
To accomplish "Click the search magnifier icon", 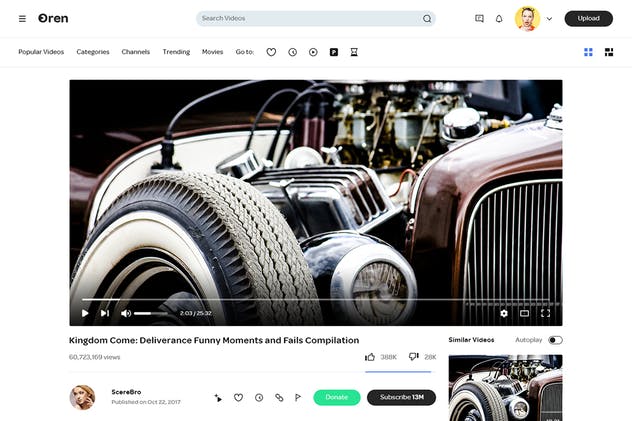I will [x=427, y=19].
